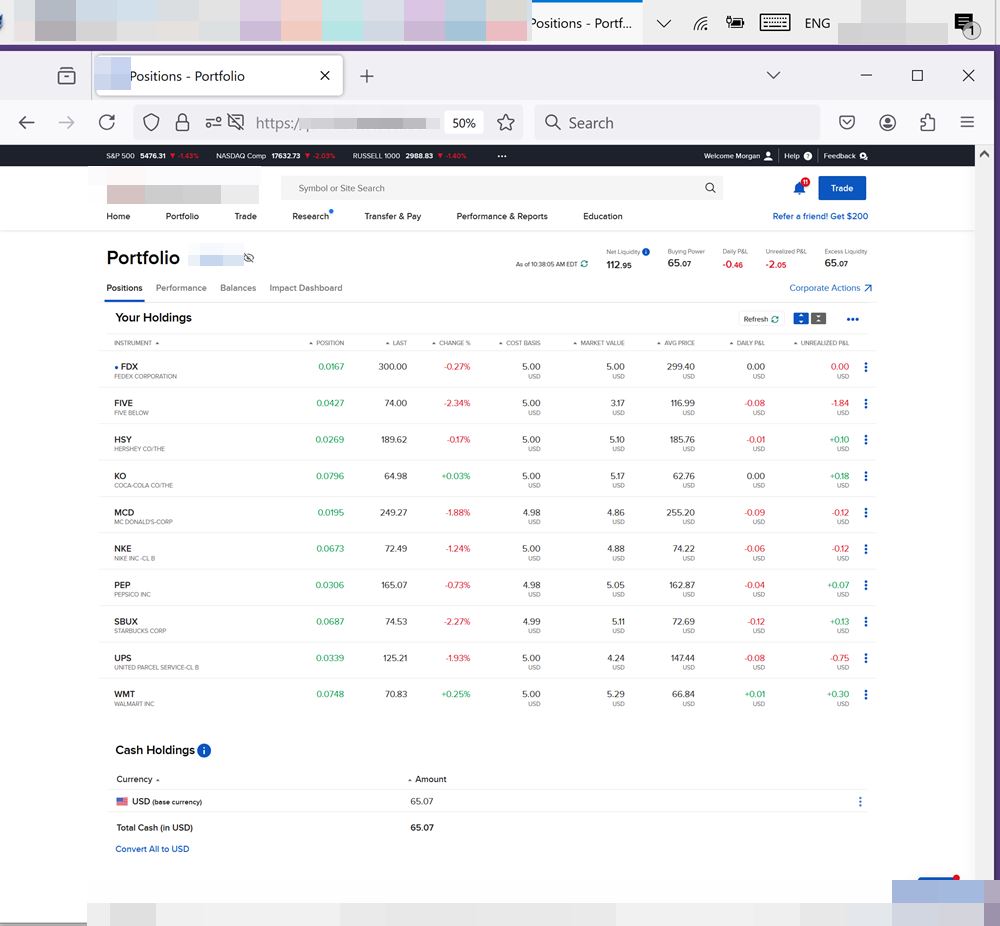Open three-dot menu for FIVE row
The width and height of the screenshot is (1000, 926).
coord(865,403)
